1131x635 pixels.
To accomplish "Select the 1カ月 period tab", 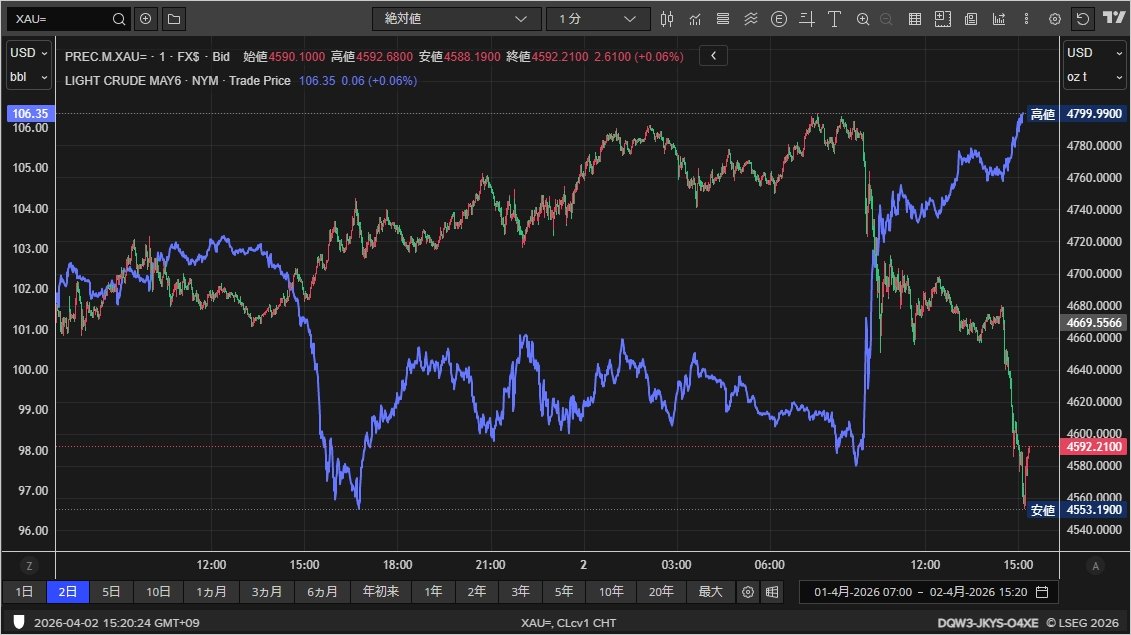I will tap(211, 592).
